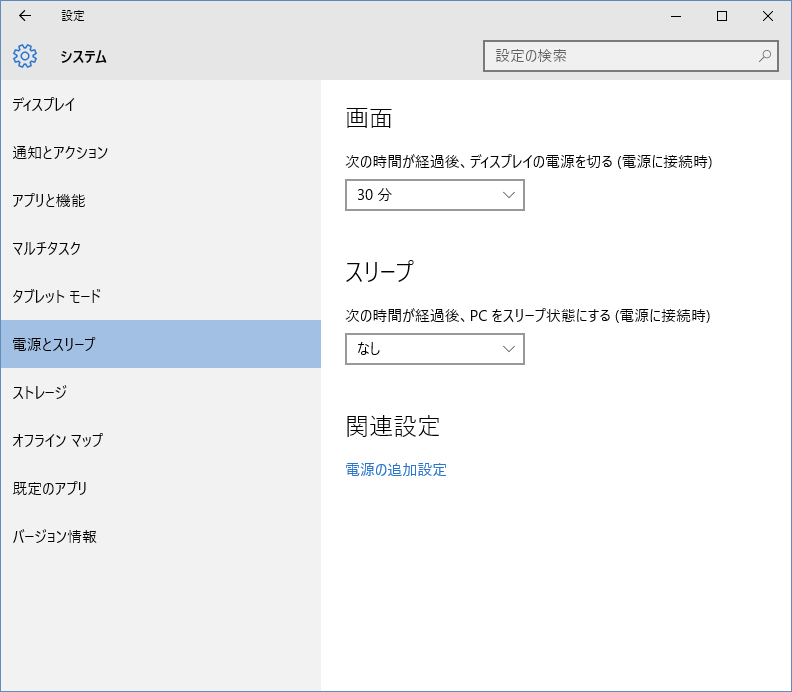Click the magnifier icon in search box
This screenshot has height=692, width=792.
(x=765, y=56)
